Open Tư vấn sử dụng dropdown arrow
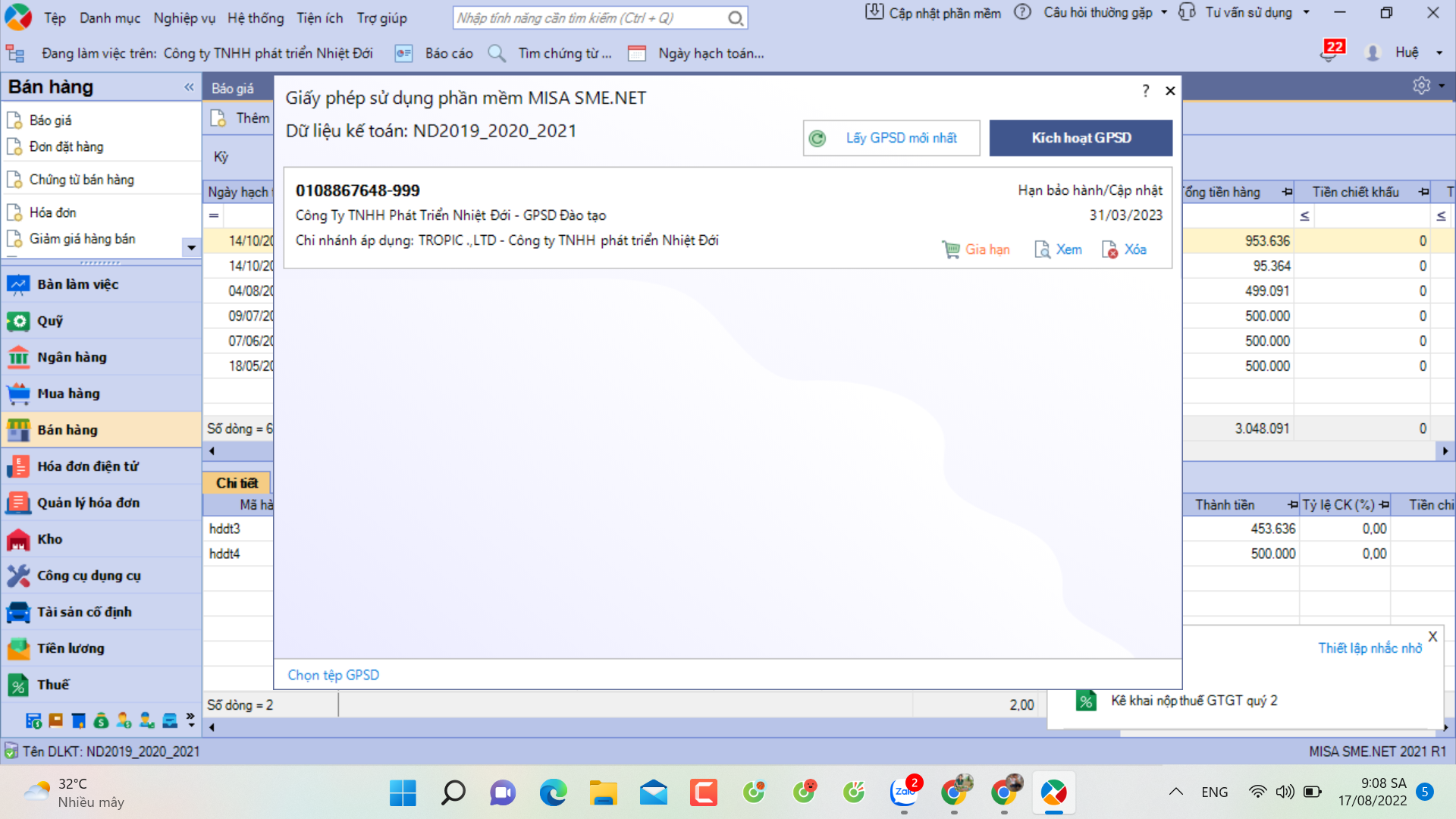The height and width of the screenshot is (819, 1456). click(x=1306, y=12)
